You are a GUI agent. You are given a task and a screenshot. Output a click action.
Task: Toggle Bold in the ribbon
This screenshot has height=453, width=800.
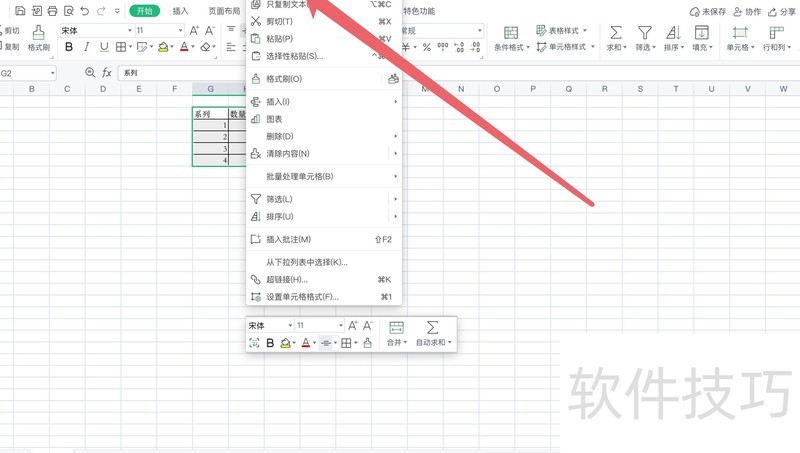pyautogui.click(x=69, y=47)
